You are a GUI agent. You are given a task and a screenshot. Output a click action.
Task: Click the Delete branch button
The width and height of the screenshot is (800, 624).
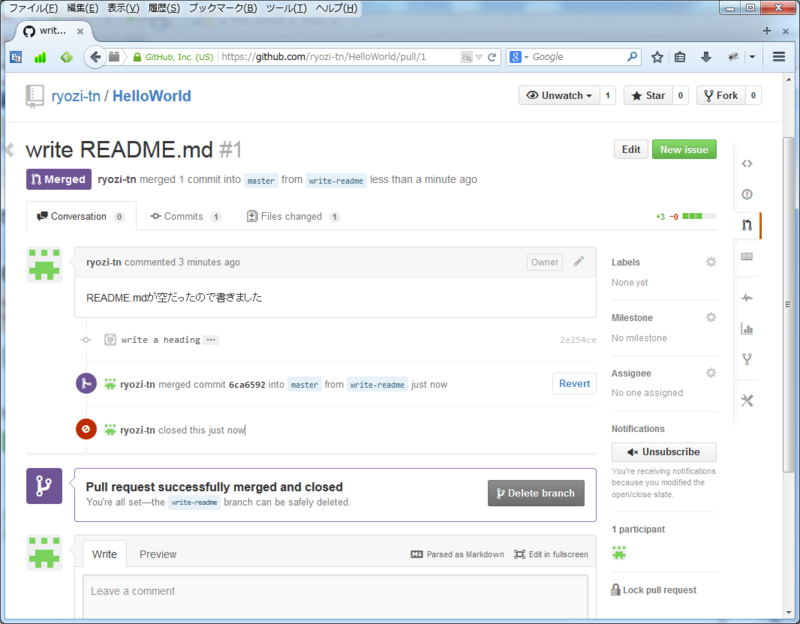[x=536, y=493]
